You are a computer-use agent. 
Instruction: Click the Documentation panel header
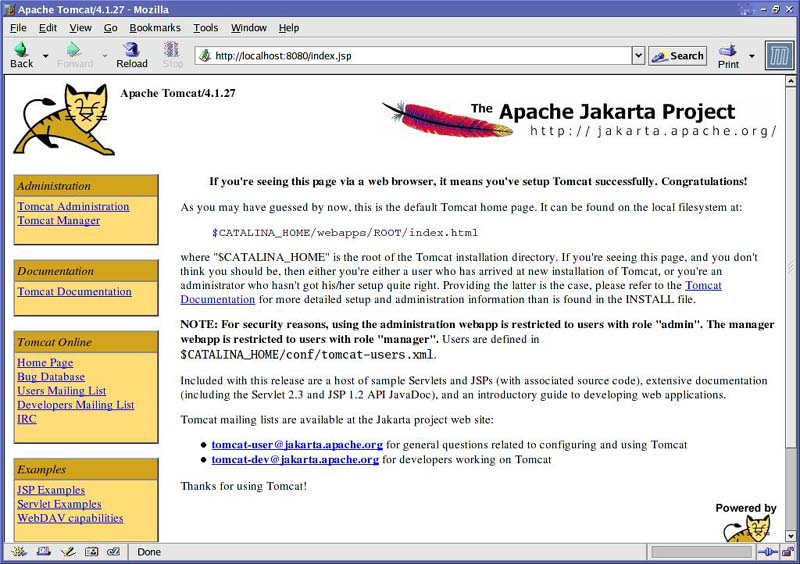tap(86, 271)
